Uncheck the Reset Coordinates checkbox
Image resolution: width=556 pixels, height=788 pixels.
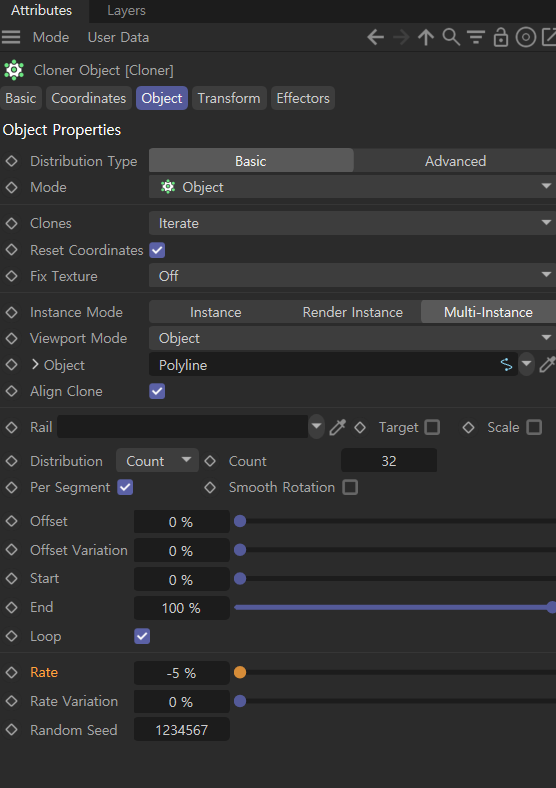tap(157, 250)
